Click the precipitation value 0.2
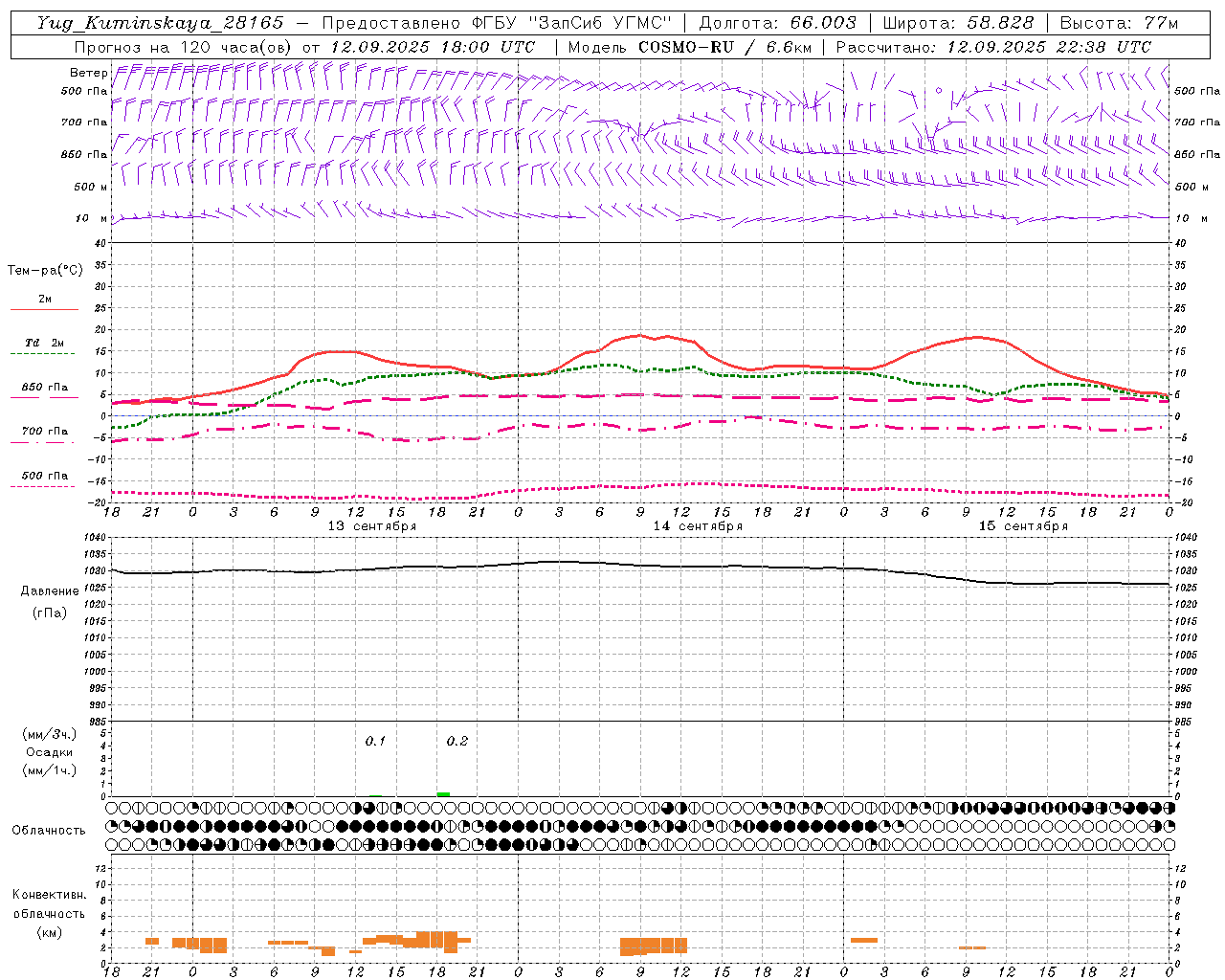This screenshot has height=980, width=1225. click(x=457, y=741)
